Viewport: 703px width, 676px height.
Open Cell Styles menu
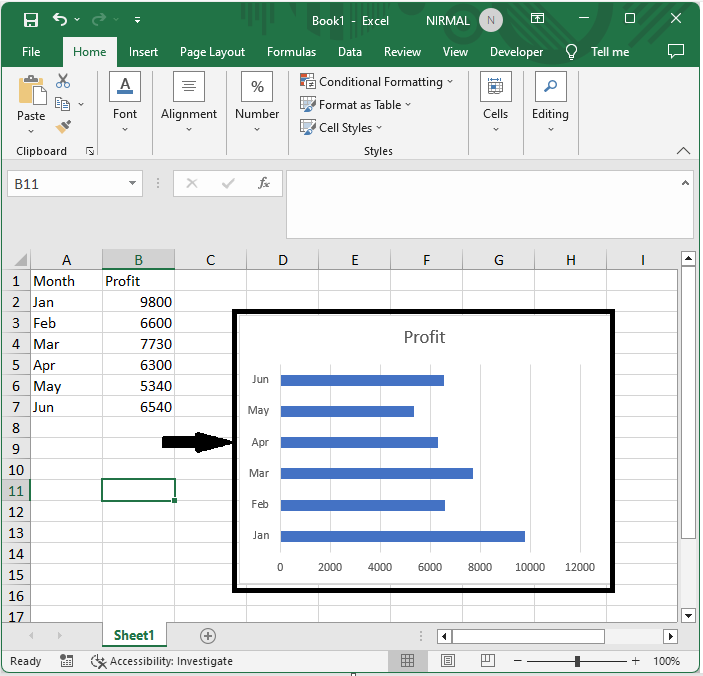(341, 128)
